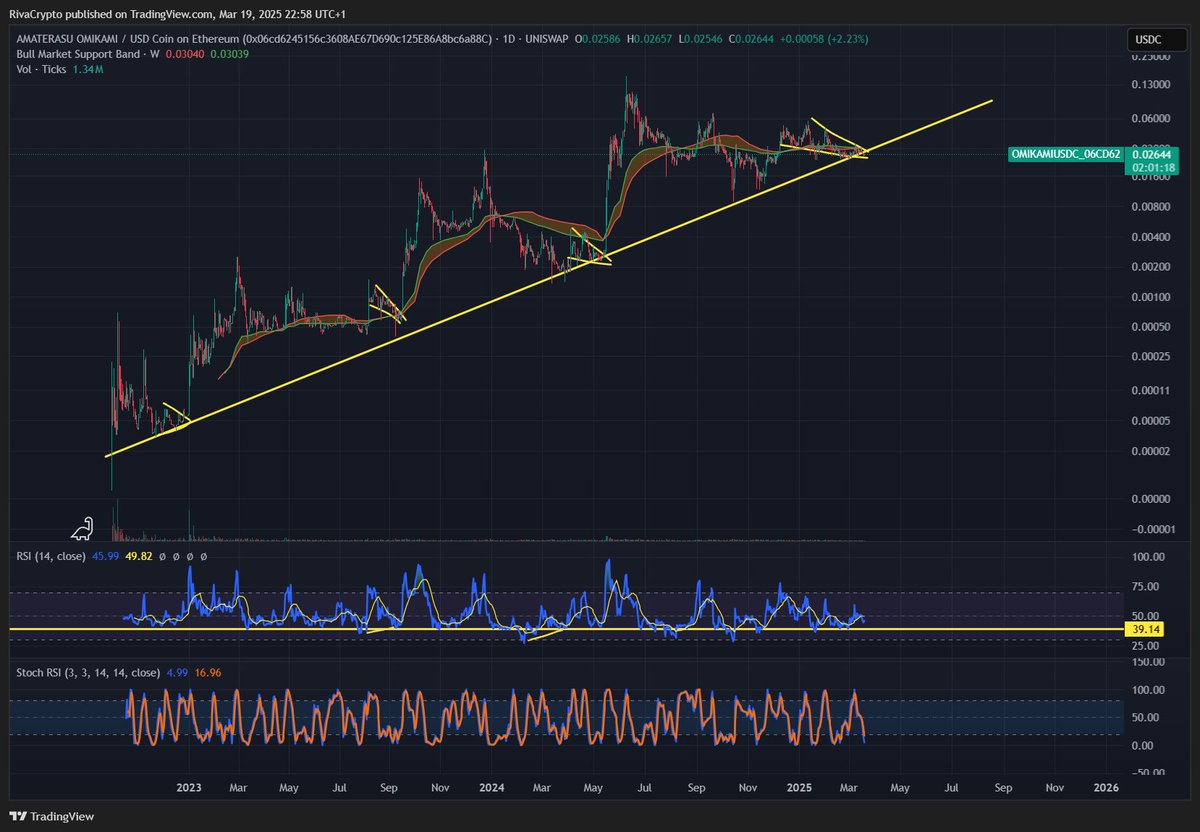Click the -50.00 Stoch RSI axis label
This screenshot has height=832, width=1200.
1150,773
